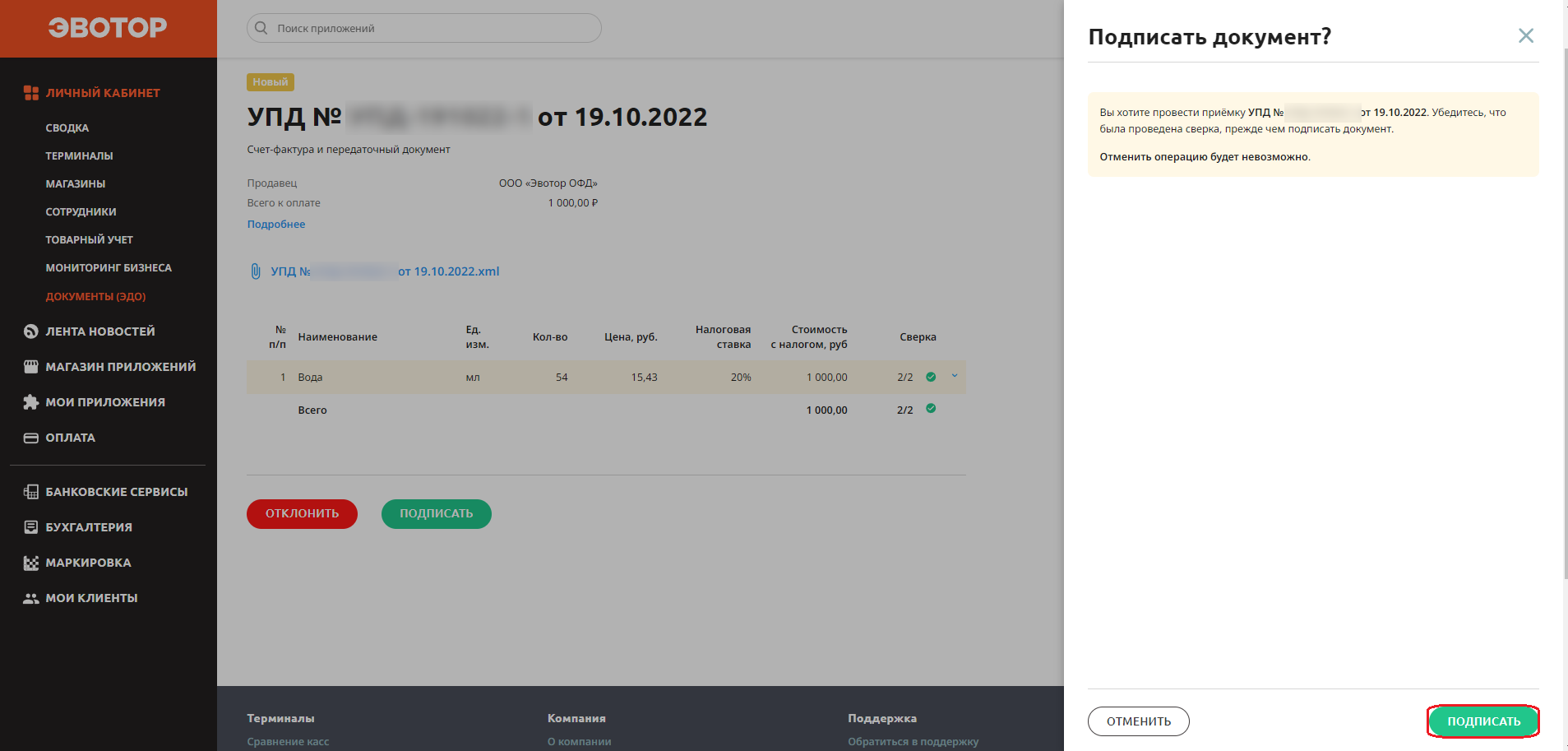Click the Вода item name
The height and width of the screenshot is (751, 1568).
[x=310, y=378]
